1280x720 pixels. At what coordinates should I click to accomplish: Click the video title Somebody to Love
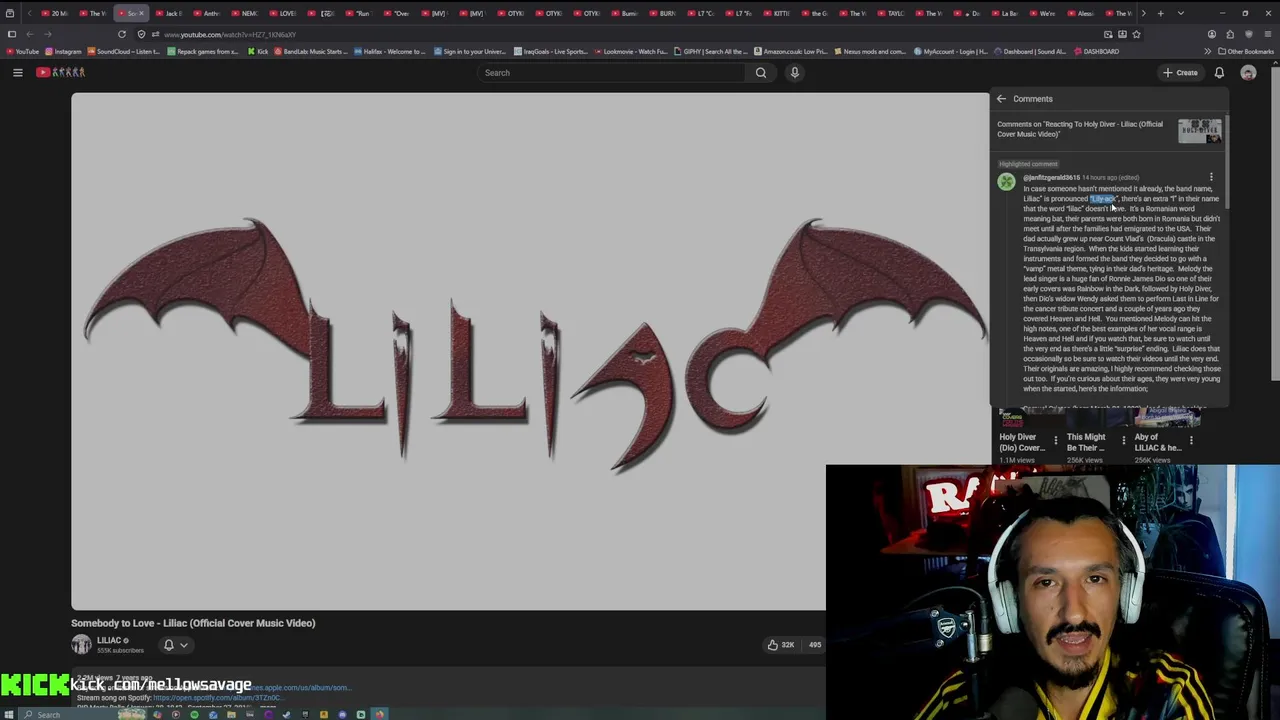193,623
